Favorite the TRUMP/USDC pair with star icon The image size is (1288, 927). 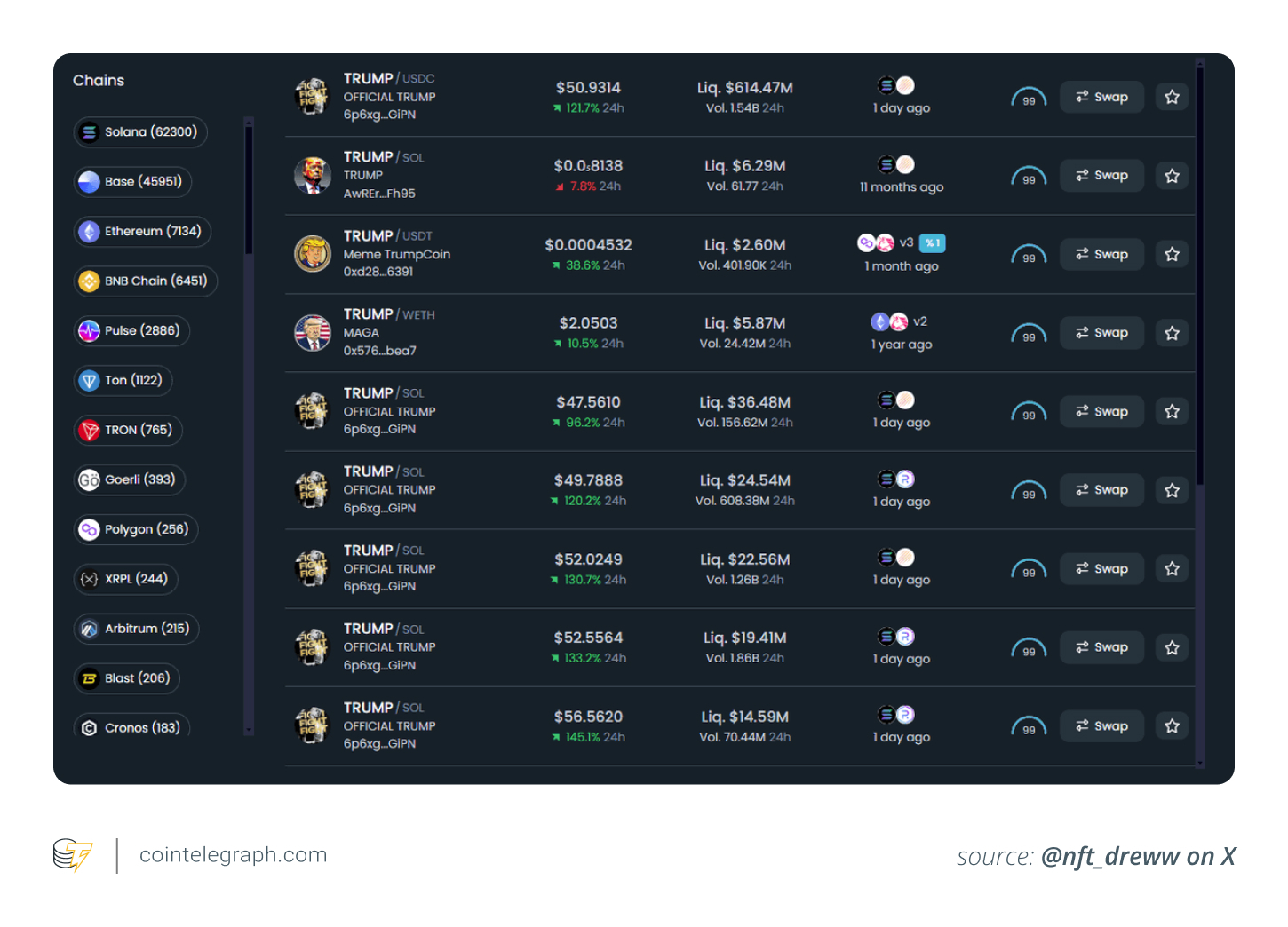click(x=1172, y=97)
